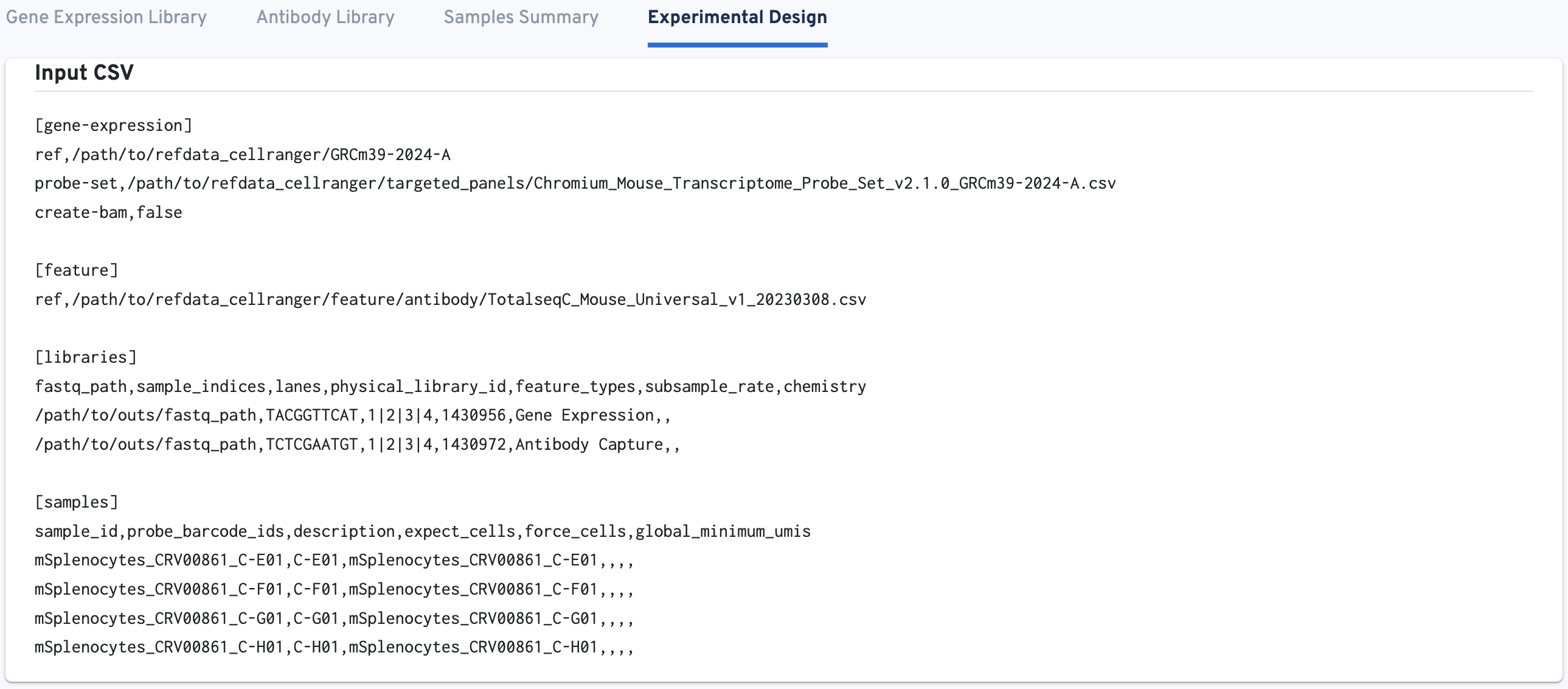Click the create-bam,false line

(x=108, y=212)
